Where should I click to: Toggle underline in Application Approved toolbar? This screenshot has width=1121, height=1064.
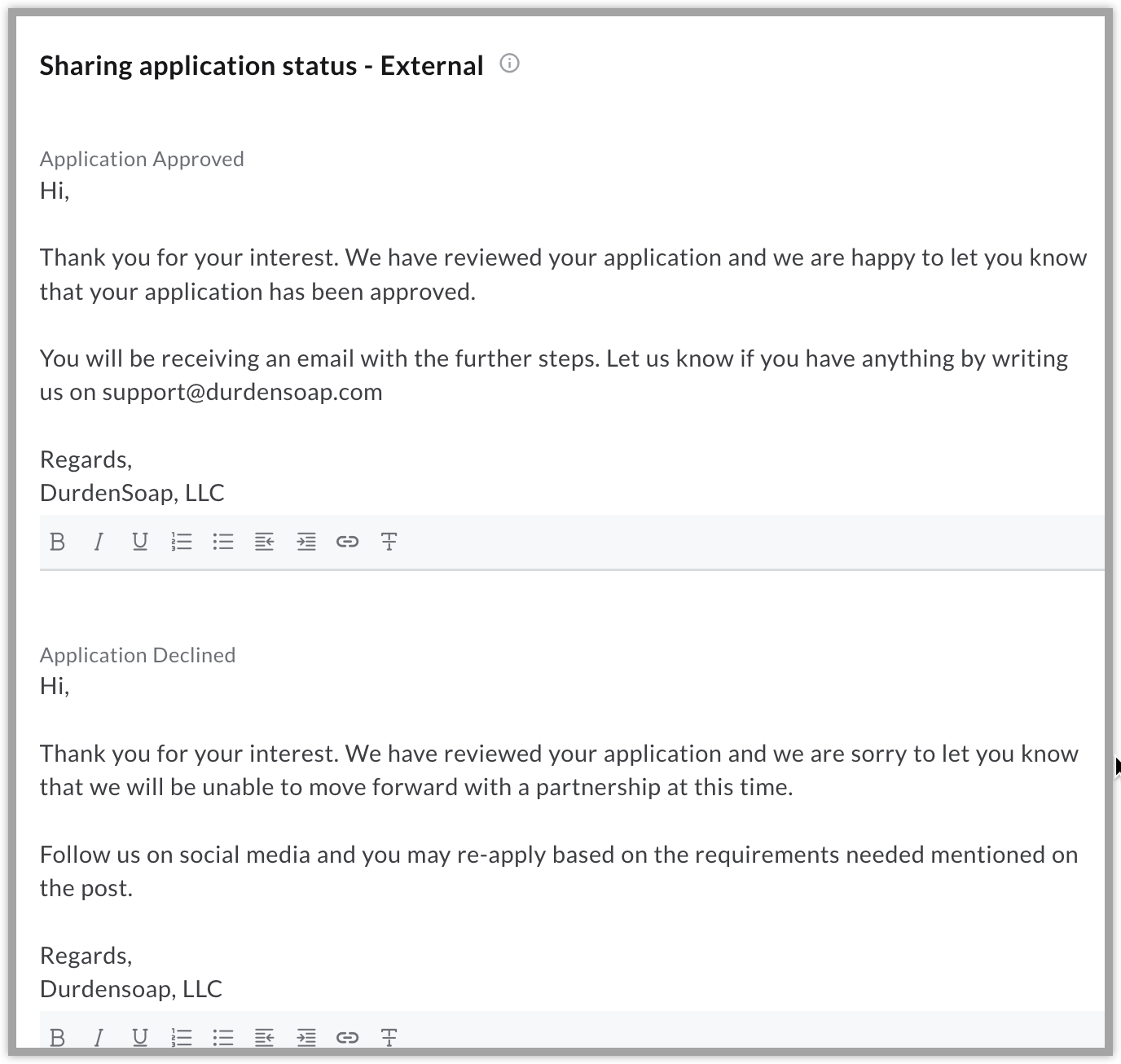pyautogui.click(x=140, y=542)
